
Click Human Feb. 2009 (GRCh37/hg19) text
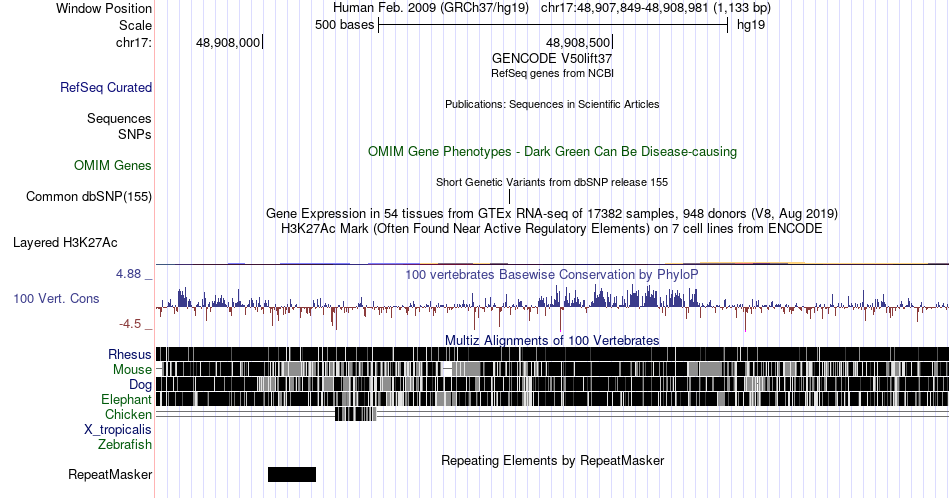431,8
